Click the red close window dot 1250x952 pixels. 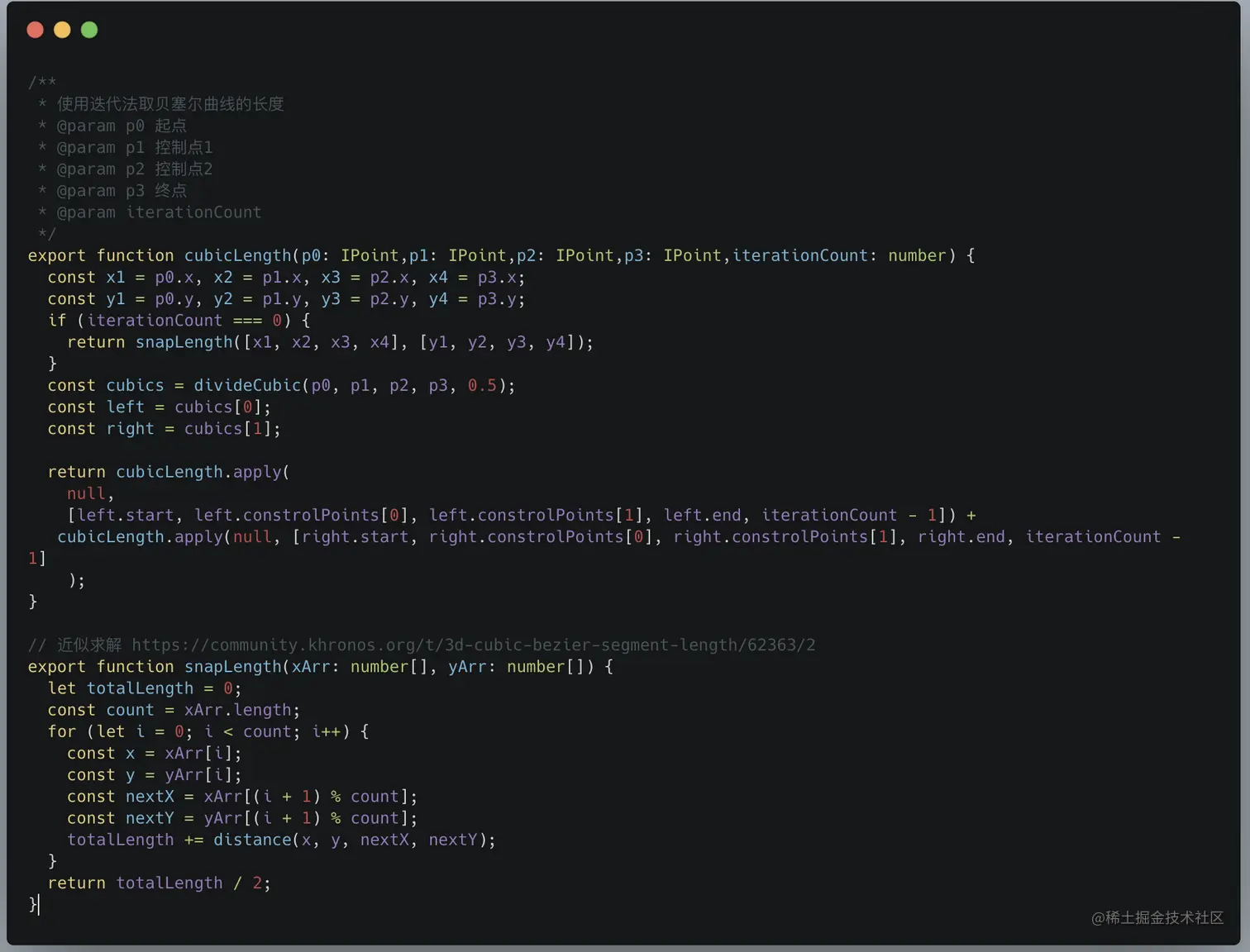[x=35, y=30]
